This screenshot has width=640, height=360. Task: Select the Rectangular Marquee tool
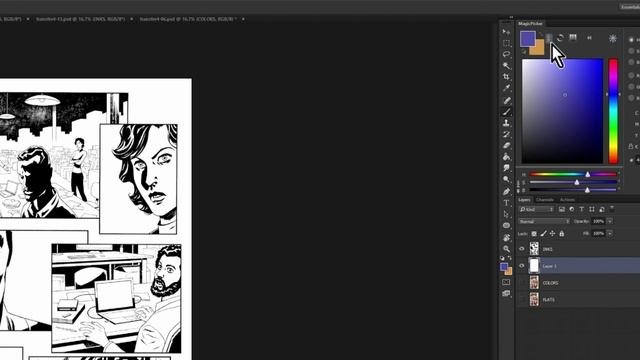(x=506, y=43)
